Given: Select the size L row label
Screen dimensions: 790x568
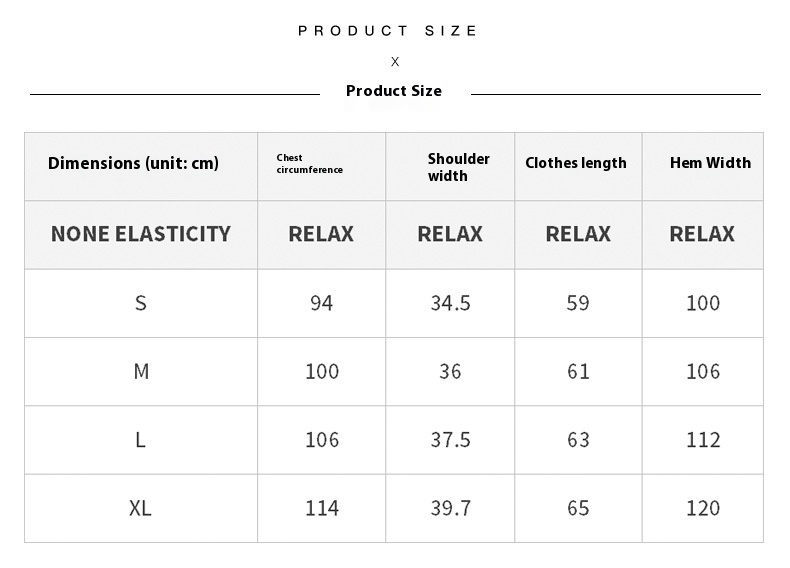Looking at the screenshot, I should point(141,440).
